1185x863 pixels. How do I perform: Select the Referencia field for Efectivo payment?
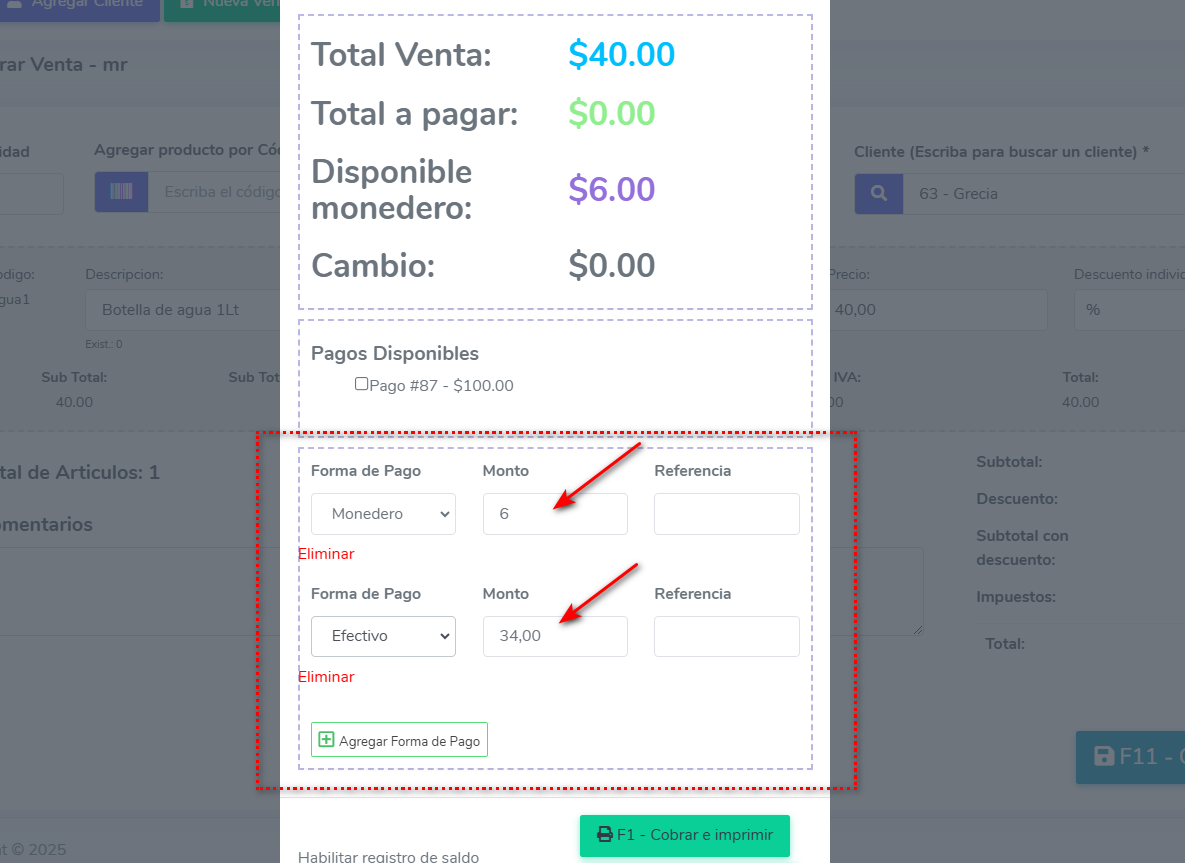726,636
